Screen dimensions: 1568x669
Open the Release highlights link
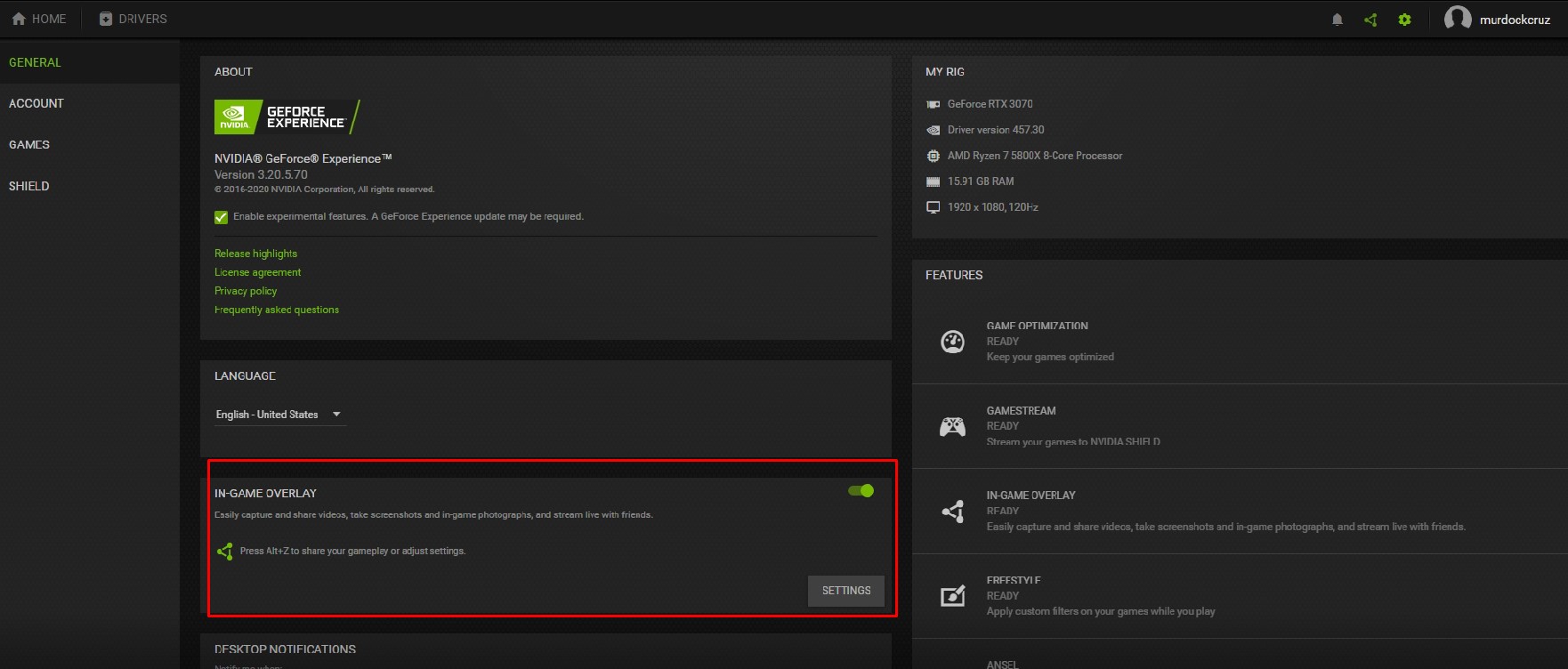[x=255, y=254]
